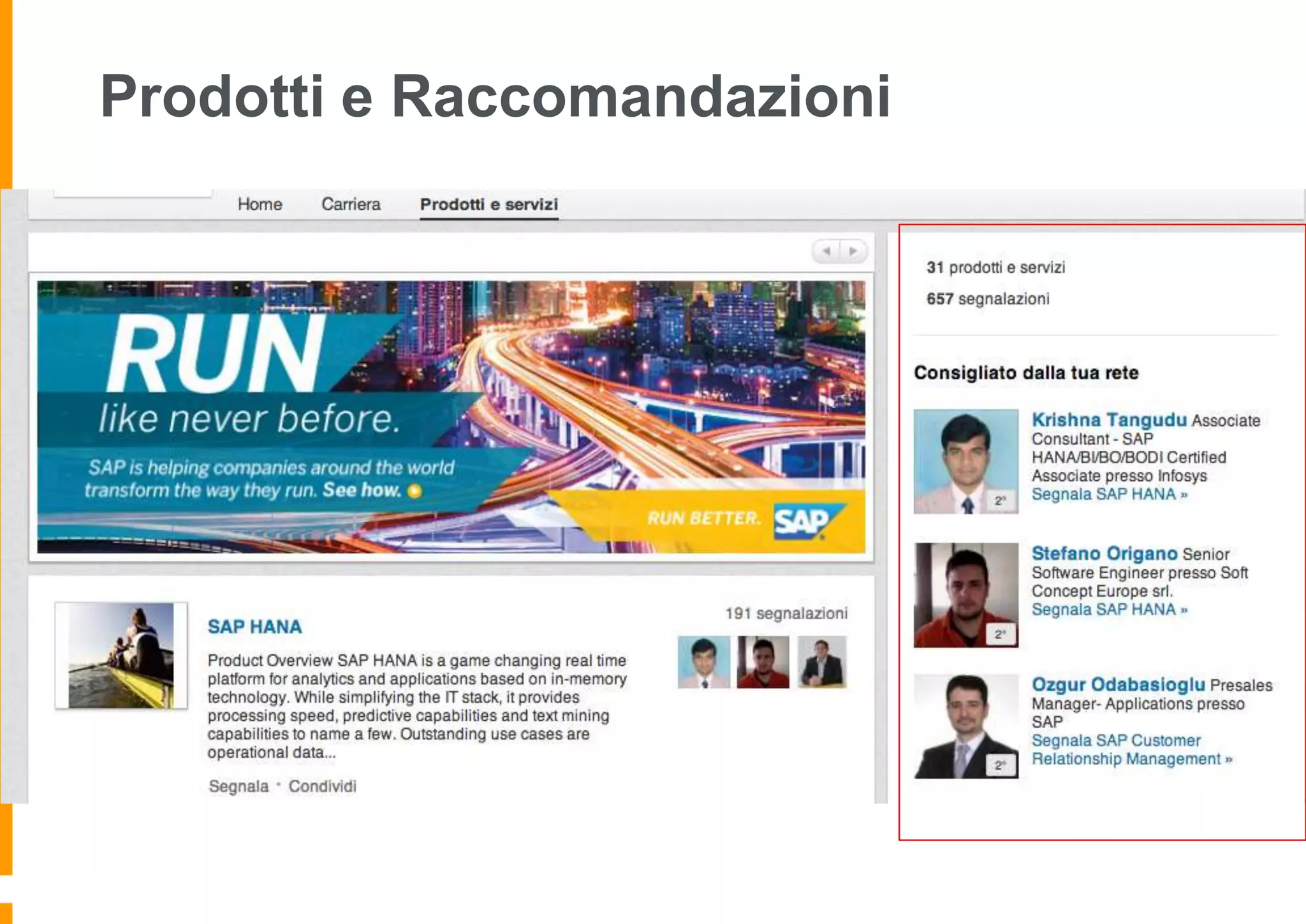The height and width of the screenshot is (924, 1306).
Task: Click Segnala SAP Customer Relationship Management link
Action: pyautogui.click(x=1132, y=750)
